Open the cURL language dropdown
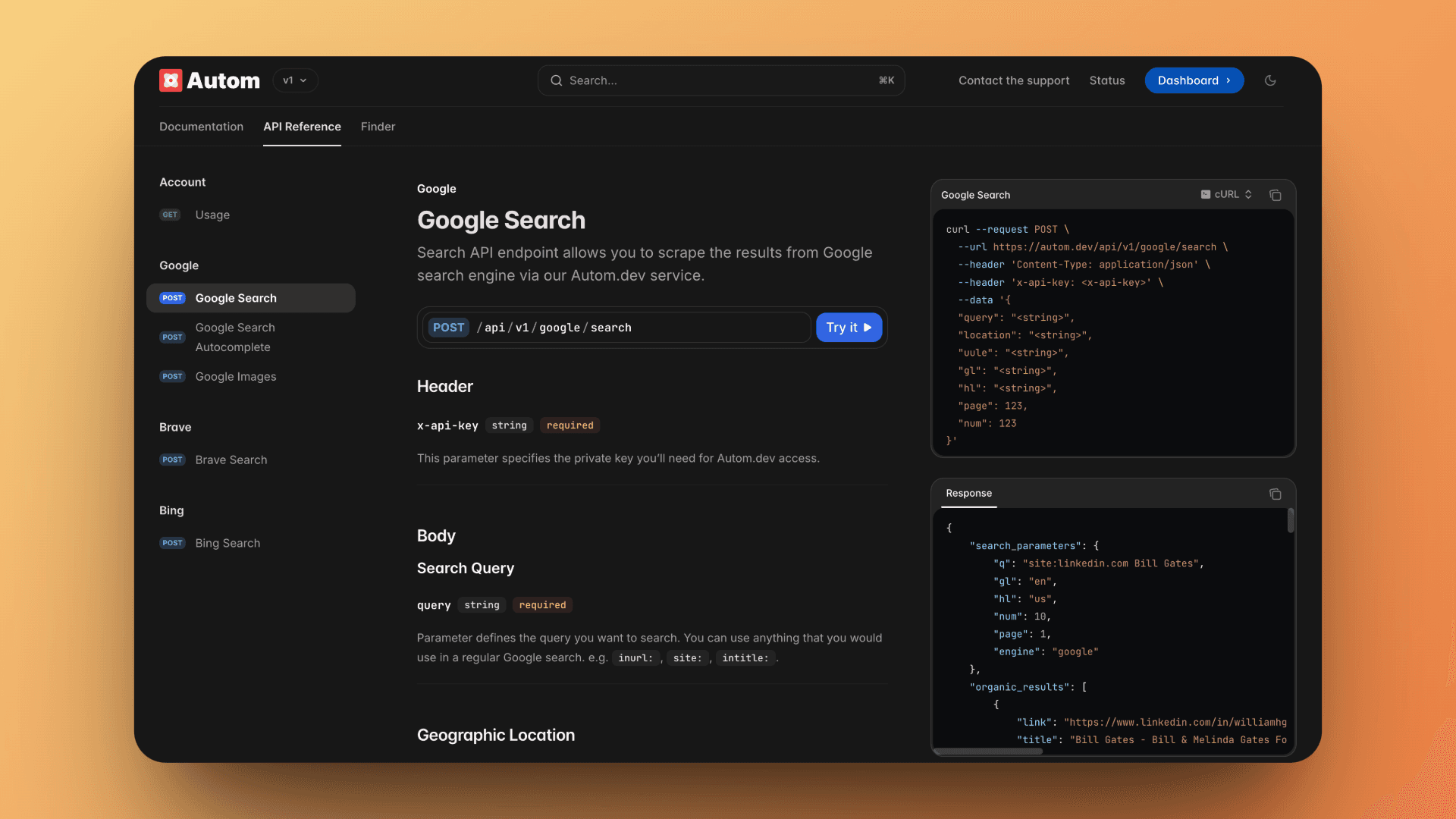Screen dimensions: 1456x819 click(1226, 195)
